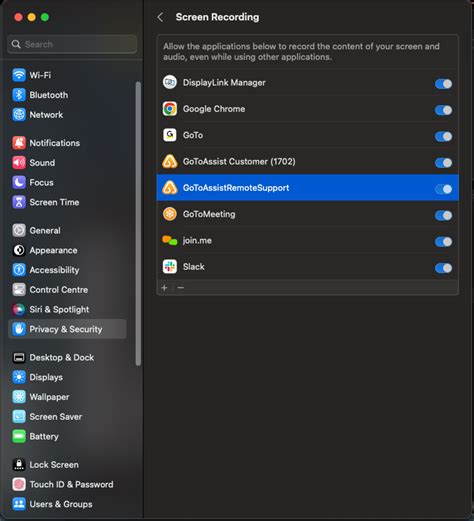Select the Slack row text
Screen dimensions: 474x521
pyautogui.click(x=193, y=267)
